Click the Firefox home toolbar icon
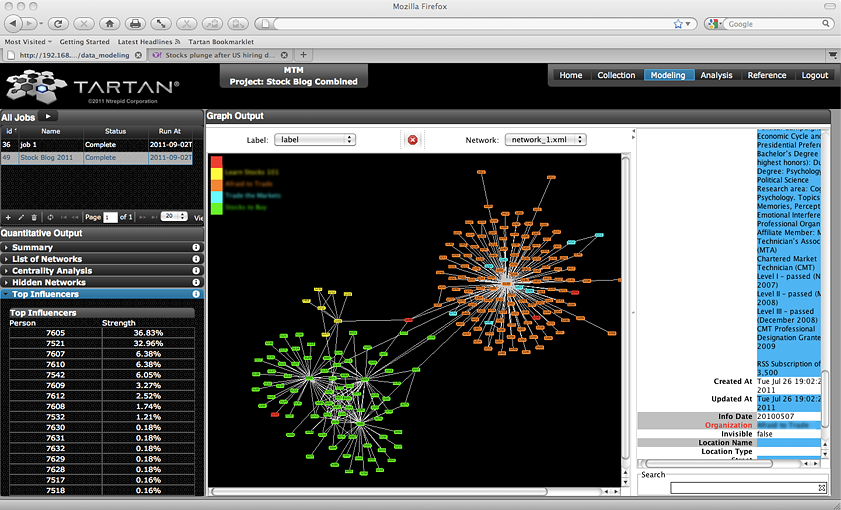The width and height of the screenshot is (841, 510). click(109, 23)
